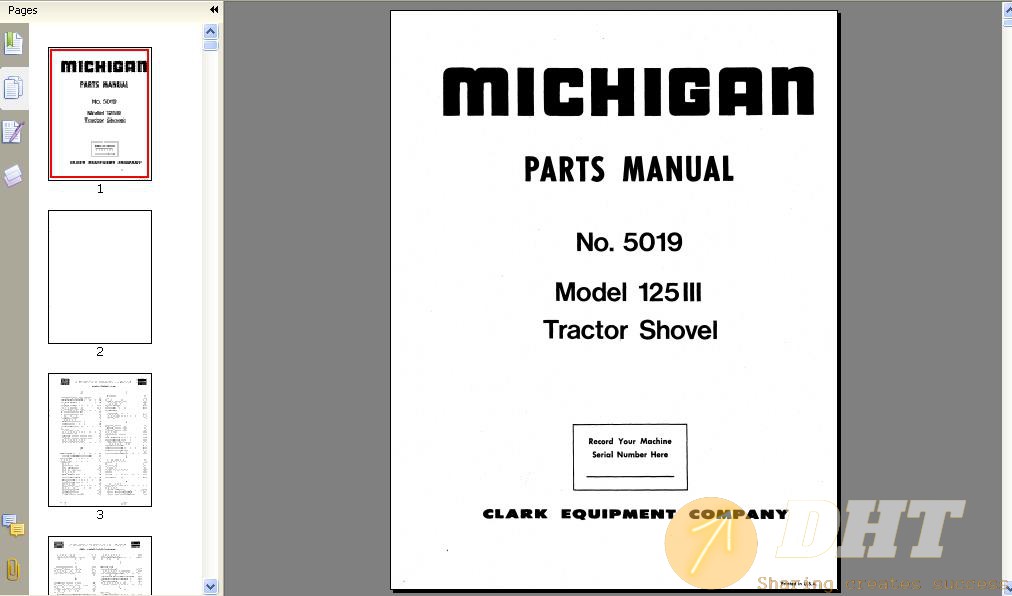This screenshot has height=596, width=1012.
Task: Select page 1 thumbnail
Action: pyautogui.click(x=100, y=114)
